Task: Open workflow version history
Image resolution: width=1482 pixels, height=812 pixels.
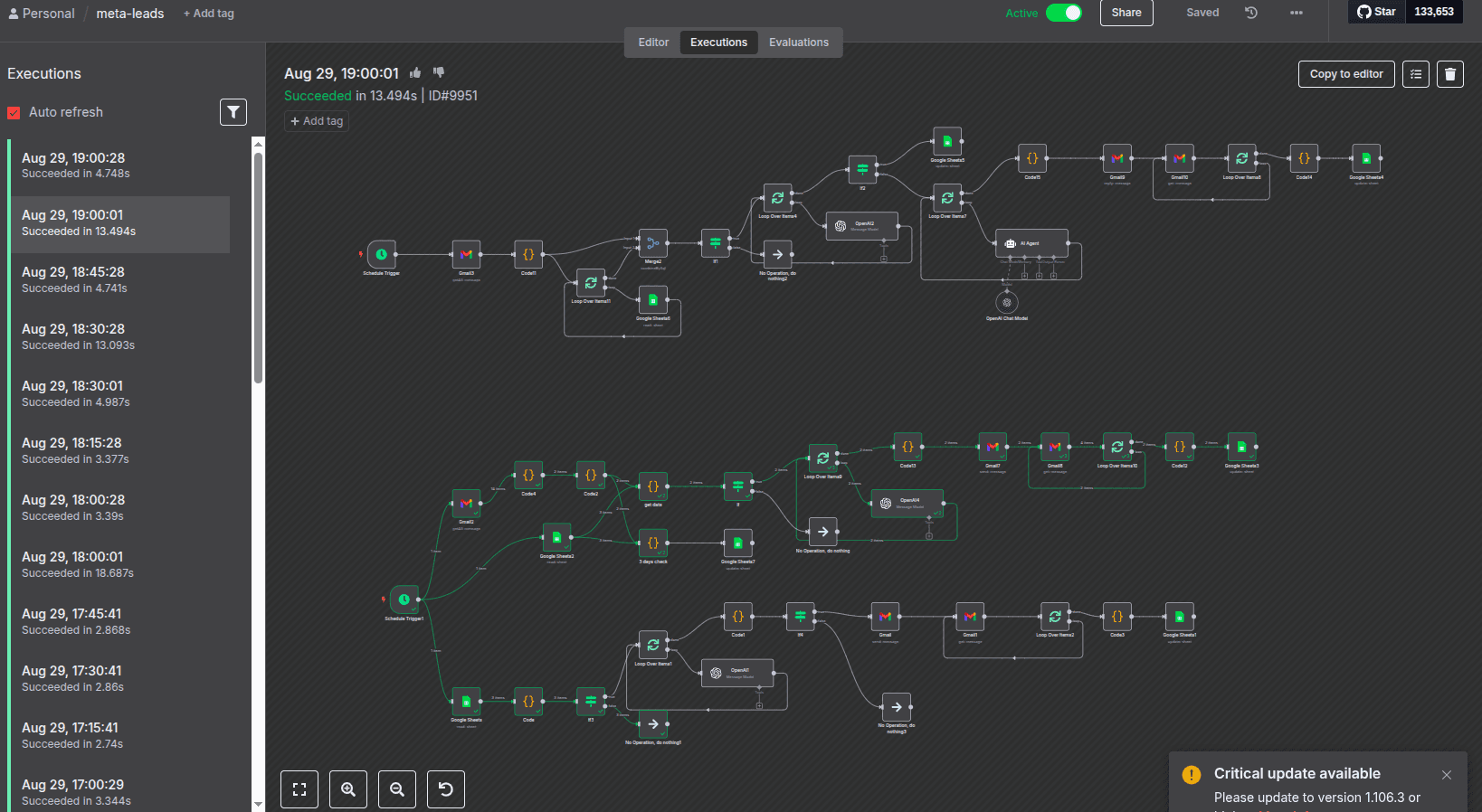Action: [x=1251, y=13]
